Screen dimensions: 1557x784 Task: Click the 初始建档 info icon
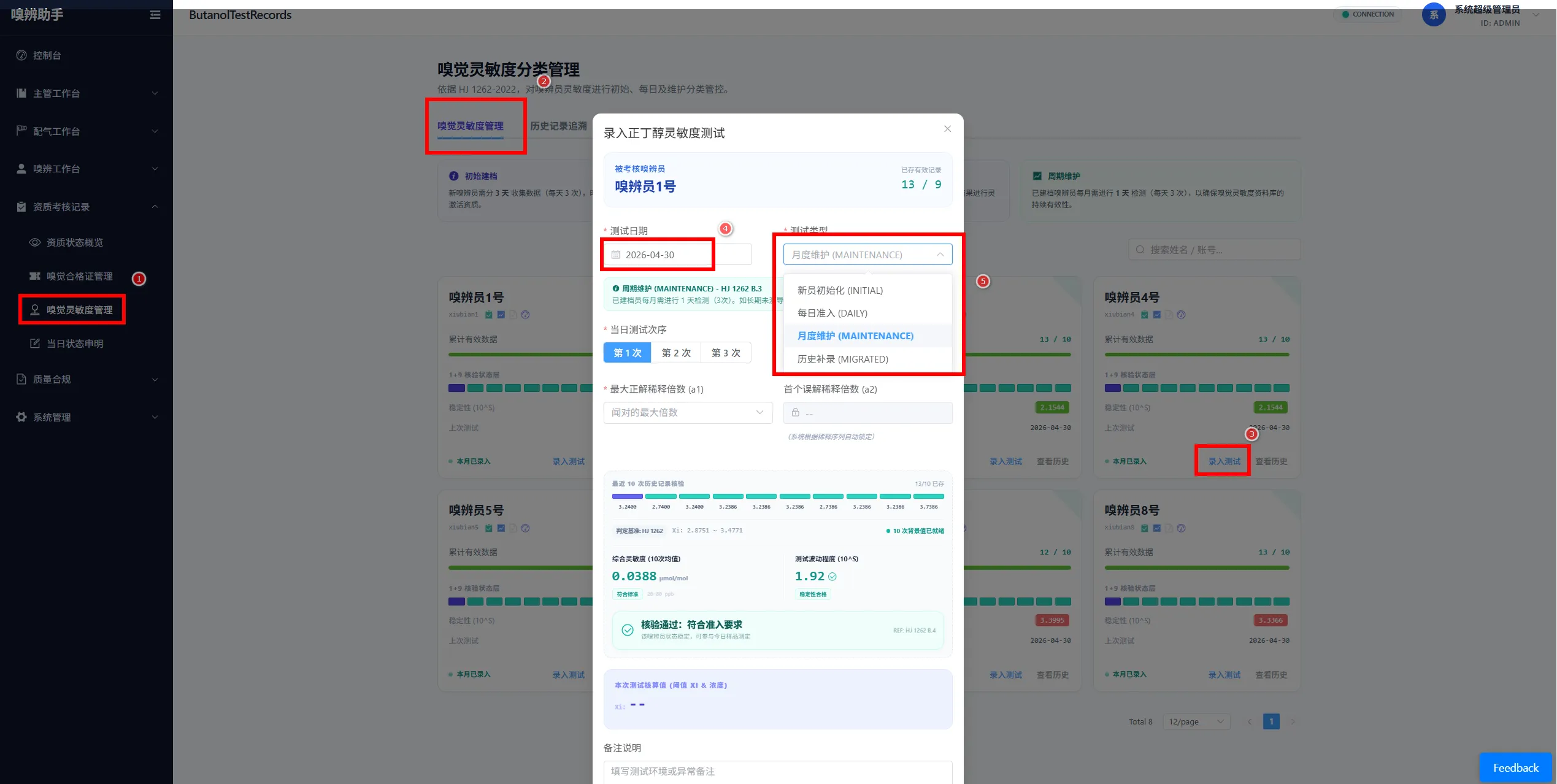pyautogui.click(x=454, y=176)
